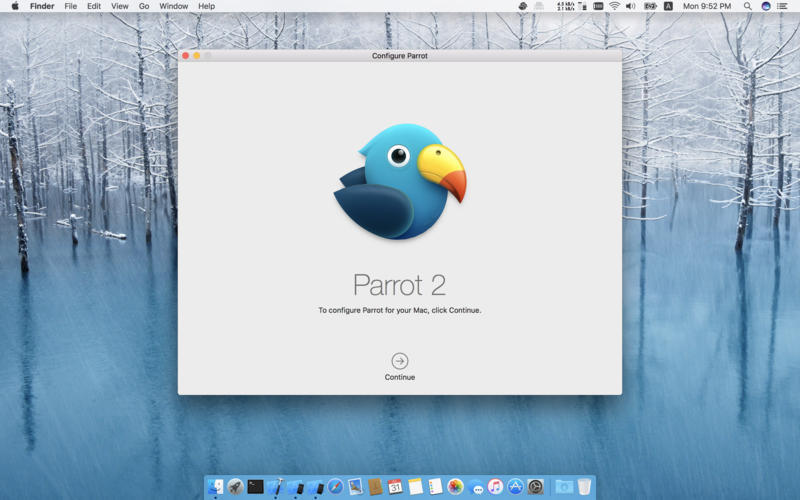Open Launchpad rocket icon in Dock
Screen dimensions: 800x500
pos(235,486)
